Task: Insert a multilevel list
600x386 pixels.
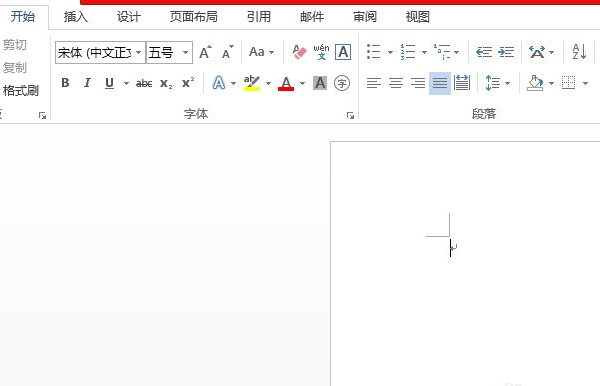Action: (442, 52)
